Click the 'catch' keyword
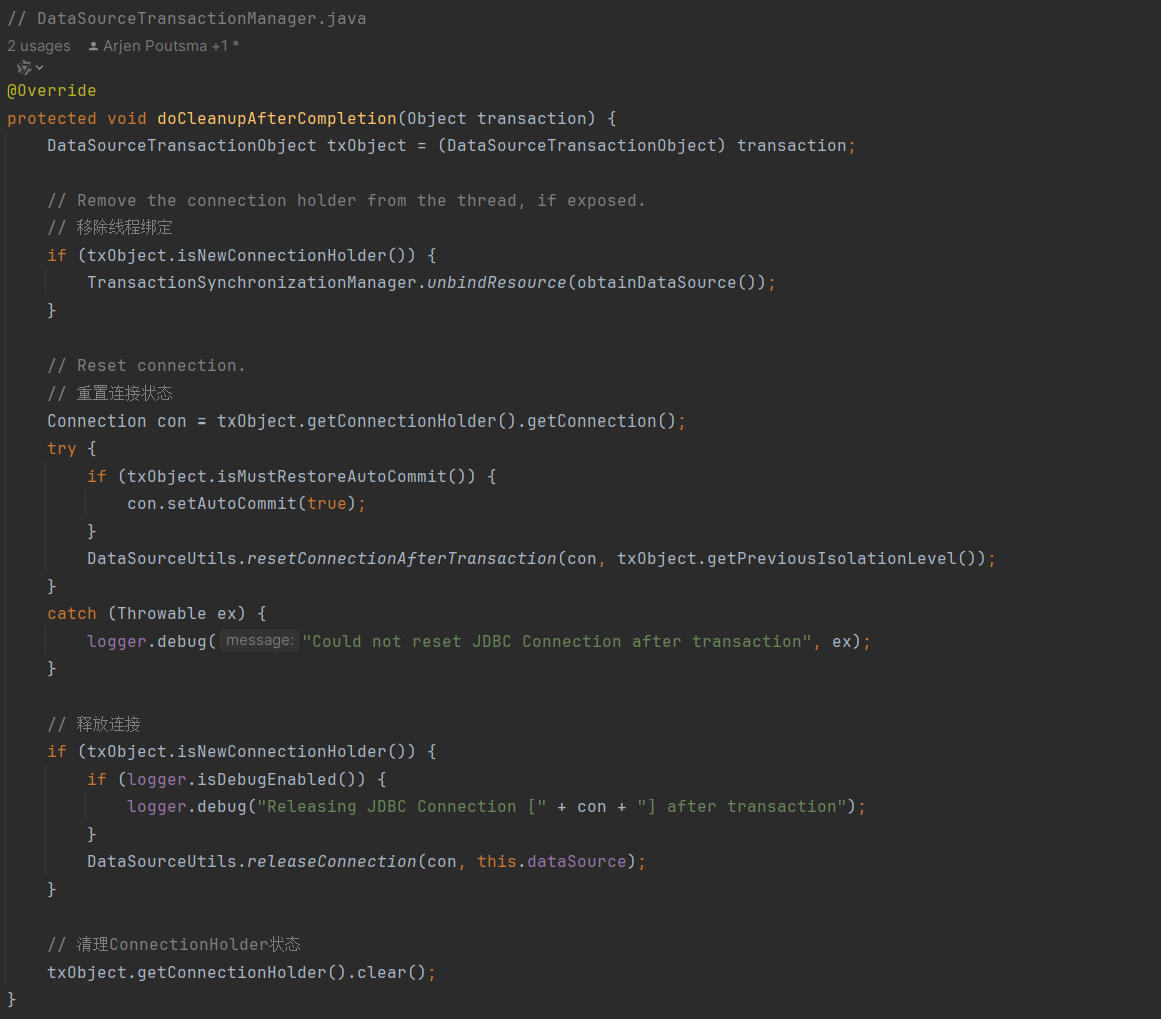1161x1019 pixels. click(72, 614)
